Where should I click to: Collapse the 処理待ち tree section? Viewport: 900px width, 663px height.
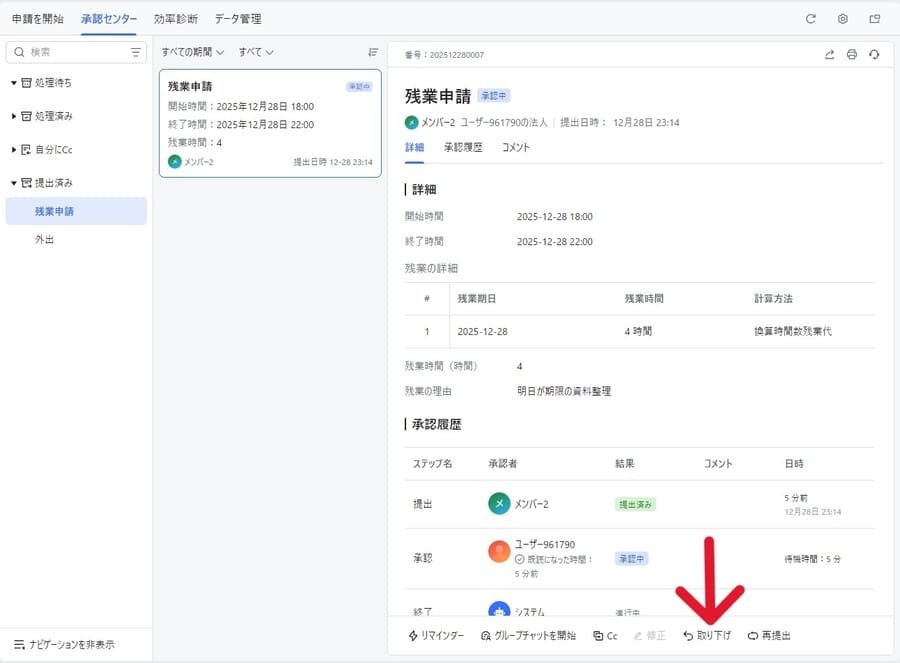click(x=14, y=83)
